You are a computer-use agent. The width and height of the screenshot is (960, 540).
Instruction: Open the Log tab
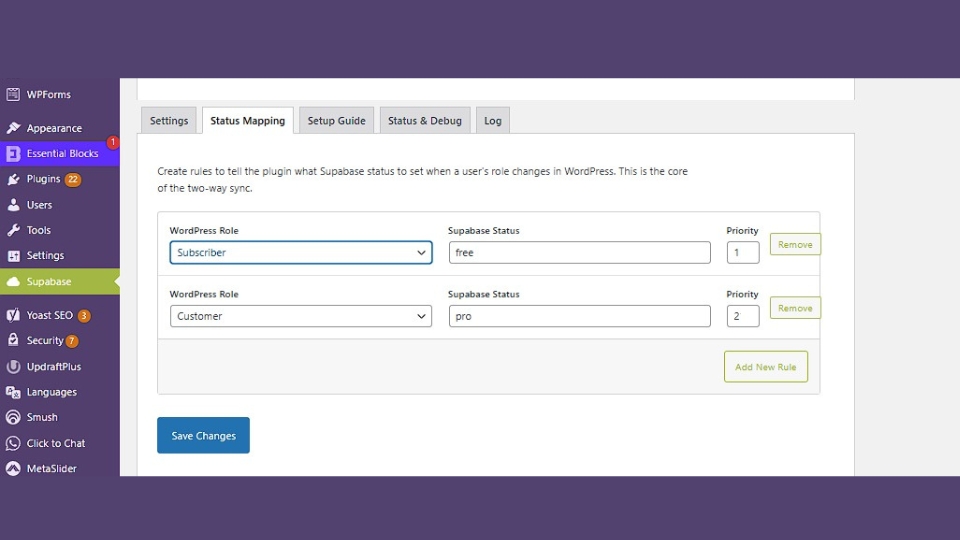(492, 121)
